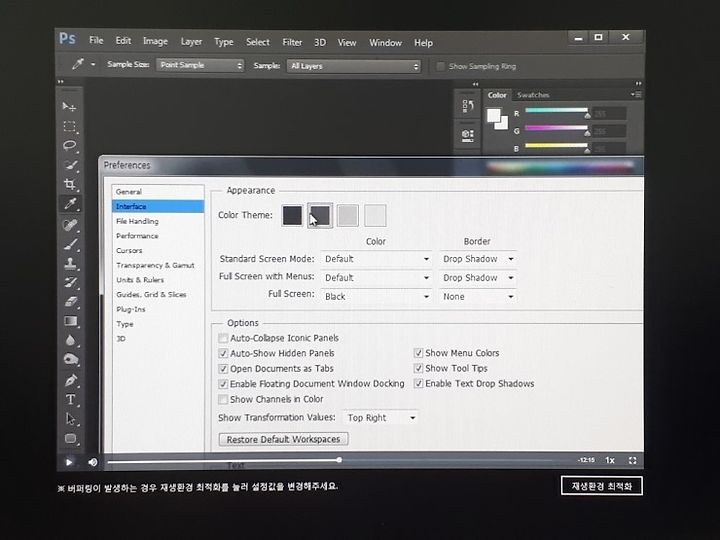The height and width of the screenshot is (540, 720).
Task: Toggle video player fullscreen
Action: click(632, 461)
